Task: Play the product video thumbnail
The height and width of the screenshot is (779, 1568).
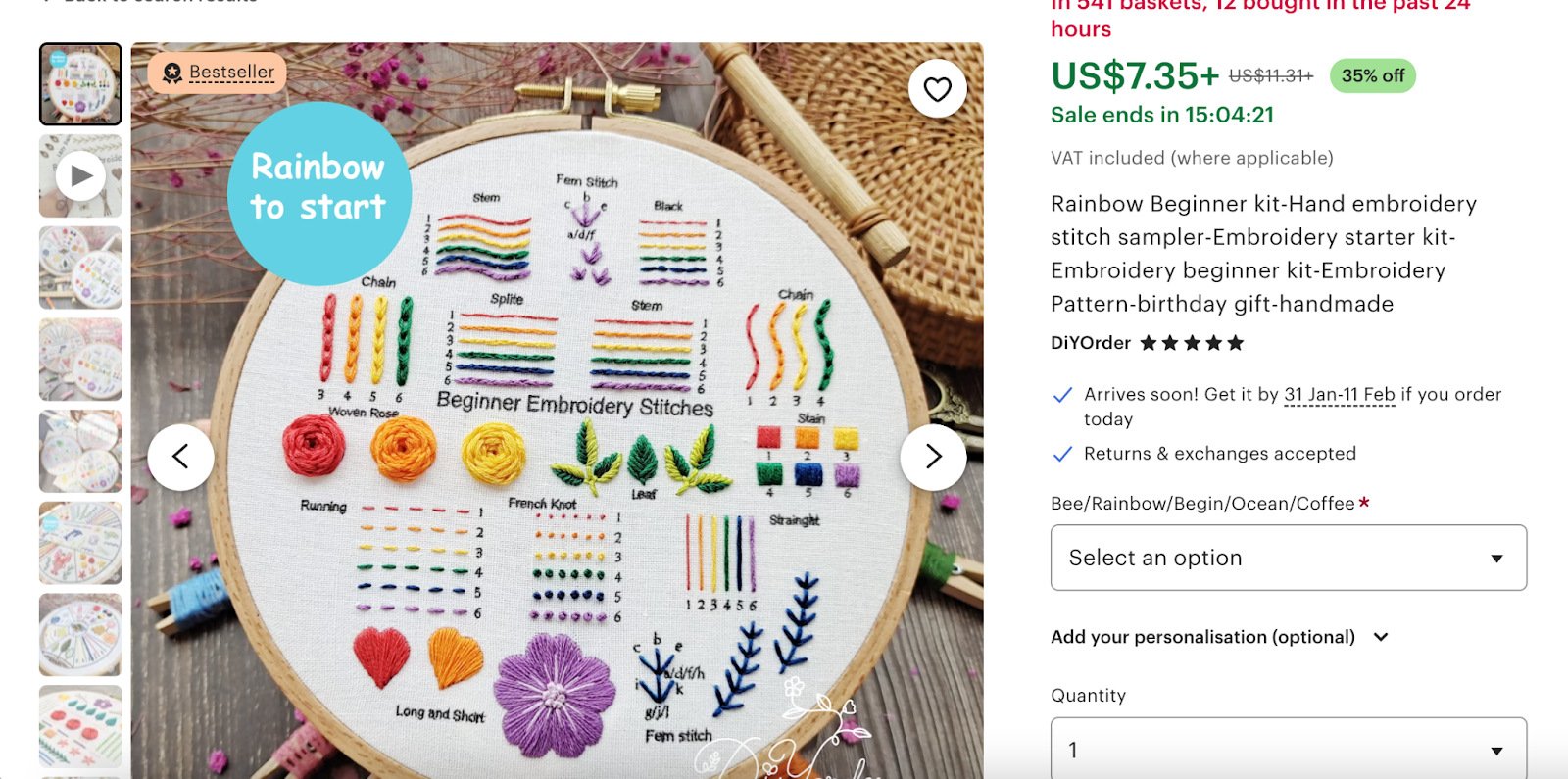Action: point(80,176)
